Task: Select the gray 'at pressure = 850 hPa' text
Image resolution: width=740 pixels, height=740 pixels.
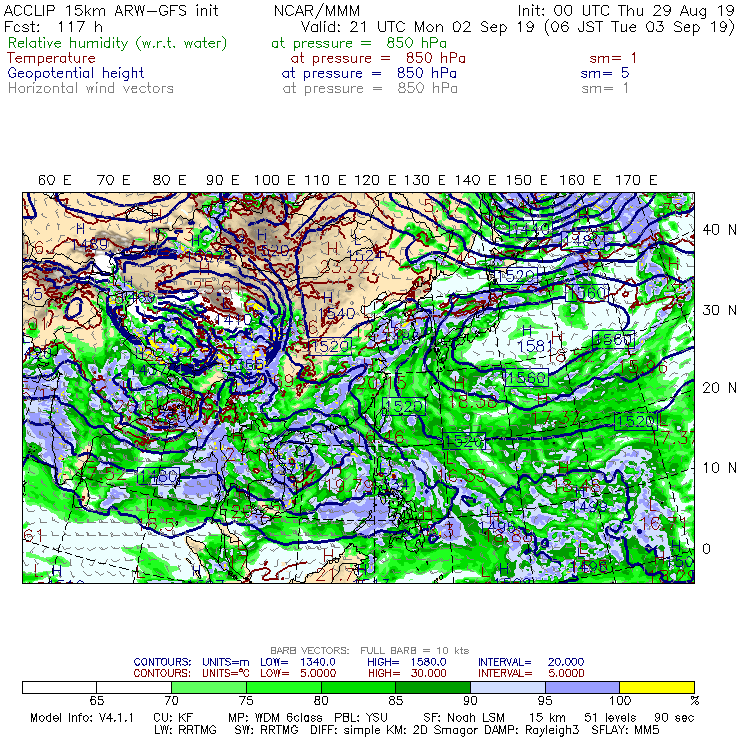Action: click(370, 88)
